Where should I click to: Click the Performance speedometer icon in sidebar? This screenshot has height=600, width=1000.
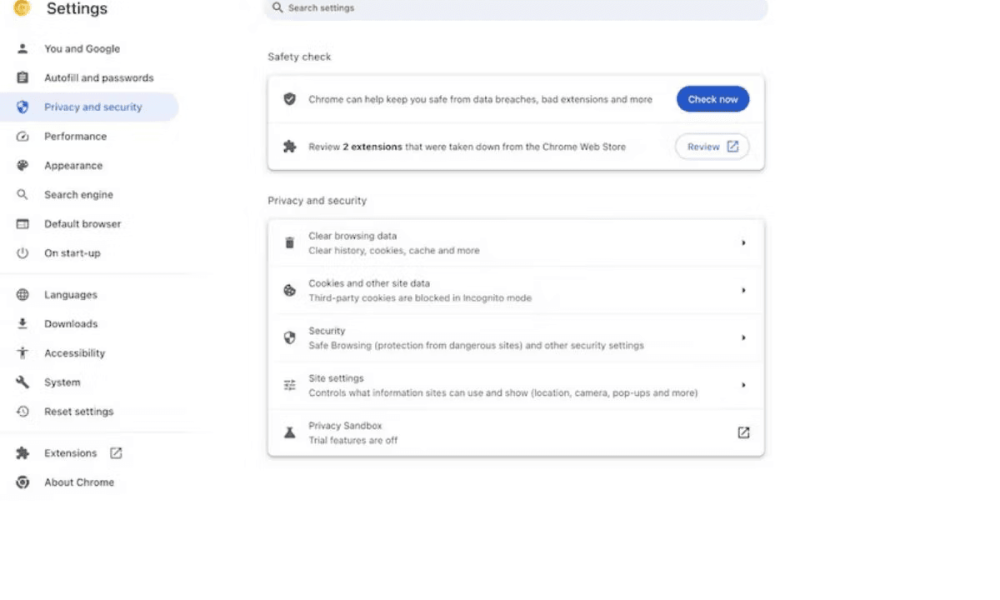[22, 136]
